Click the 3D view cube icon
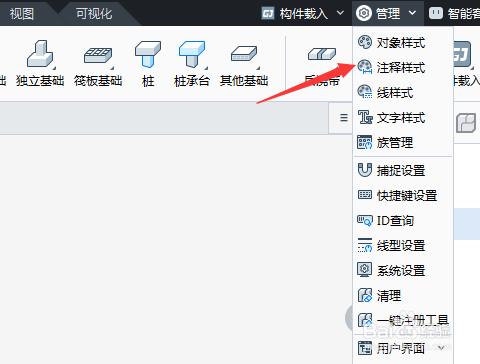This screenshot has height=364, width=480. tap(466, 123)
